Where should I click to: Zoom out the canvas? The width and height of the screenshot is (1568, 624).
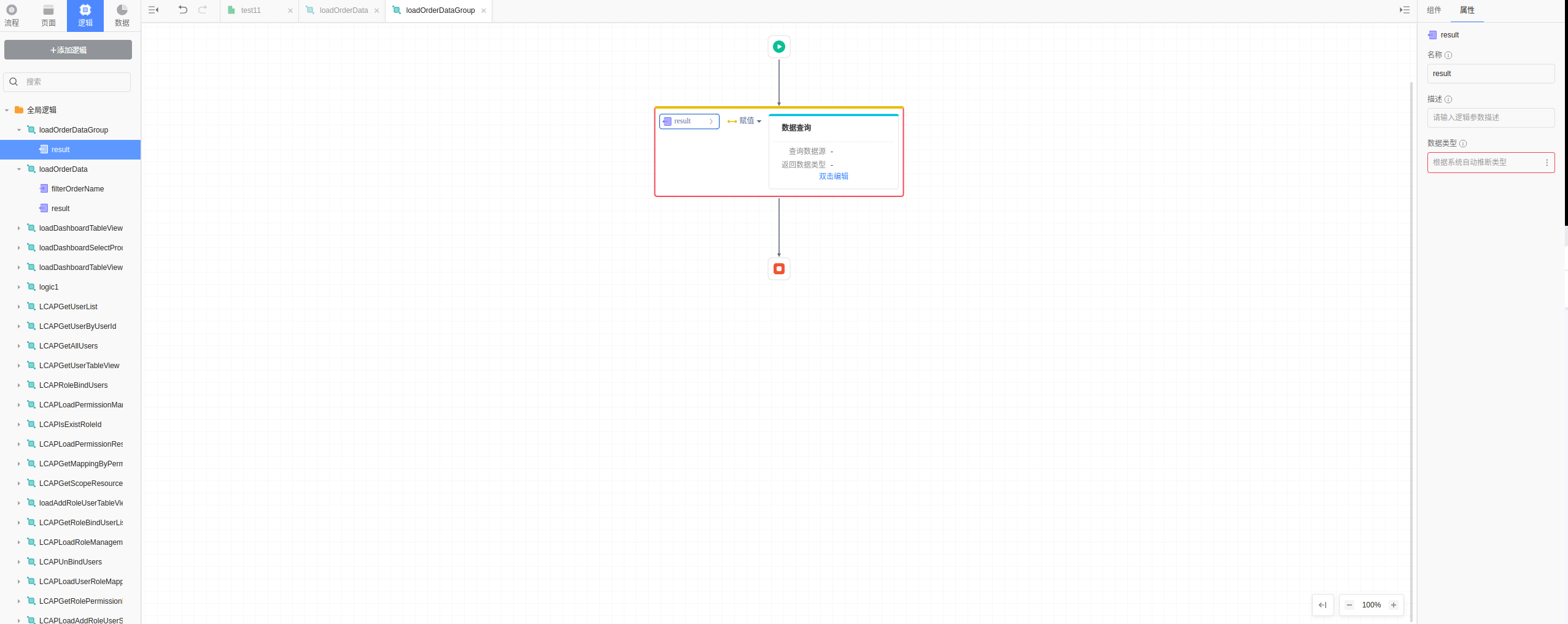pos(1349,605)
